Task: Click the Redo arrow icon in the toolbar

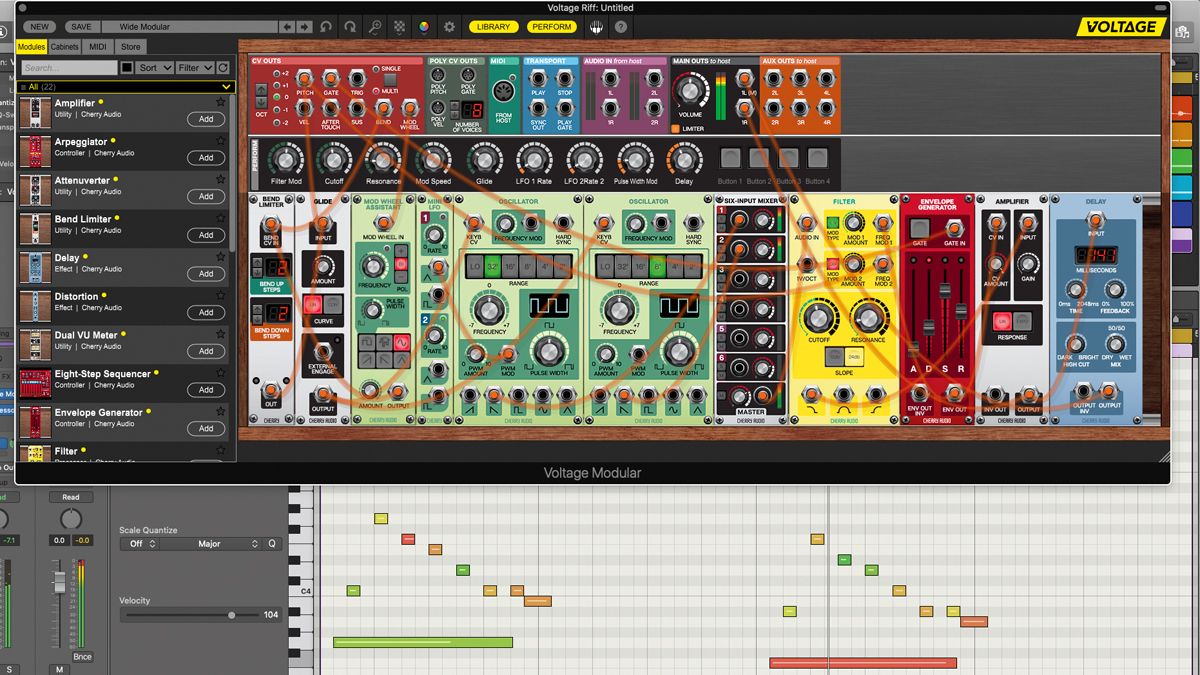Action: click(x=350, y=27)
